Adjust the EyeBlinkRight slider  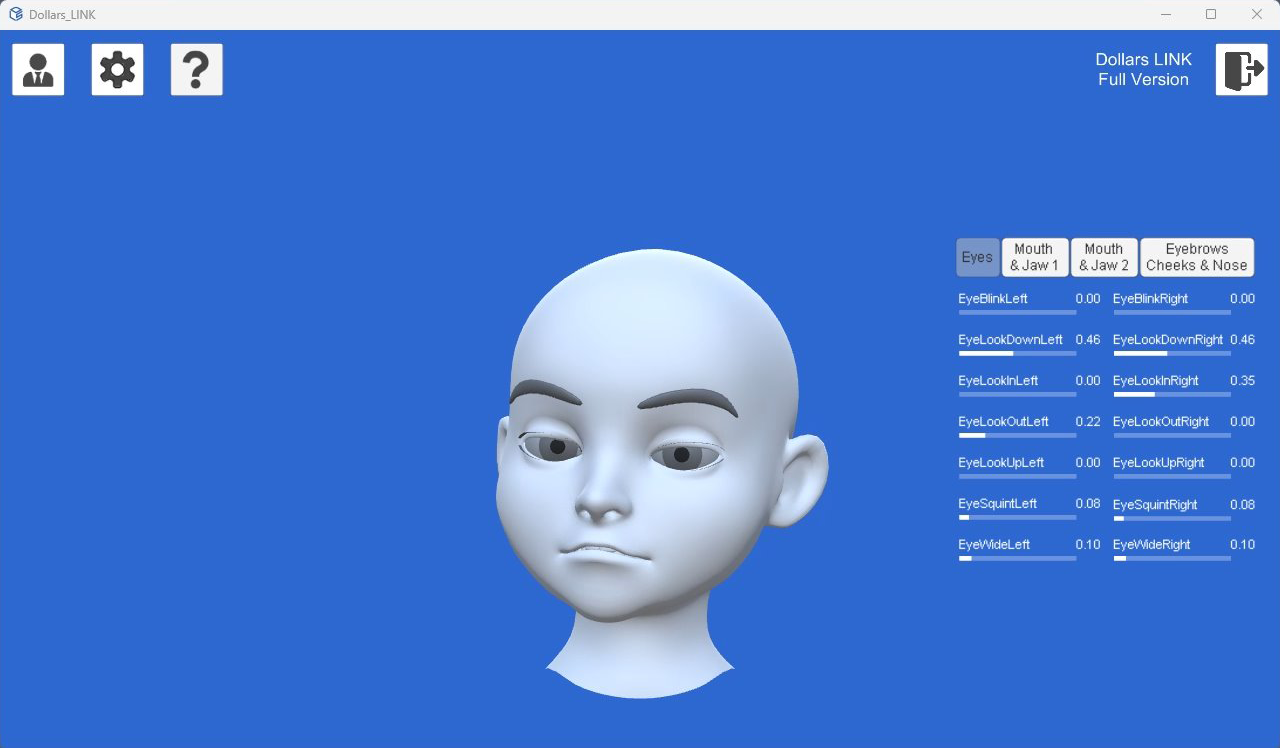(1172, 312)
